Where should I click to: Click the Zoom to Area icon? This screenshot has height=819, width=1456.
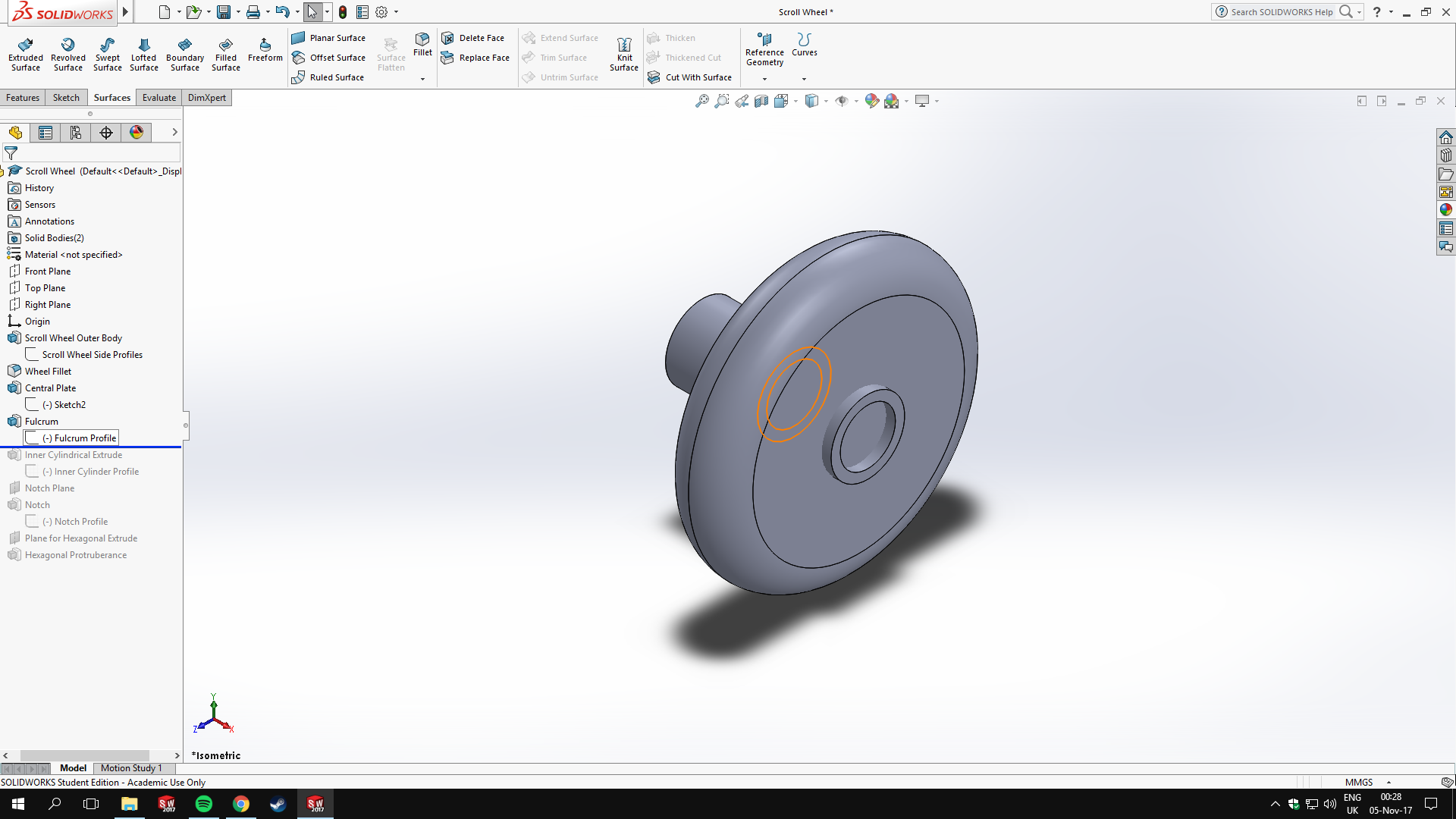point(722,101)
